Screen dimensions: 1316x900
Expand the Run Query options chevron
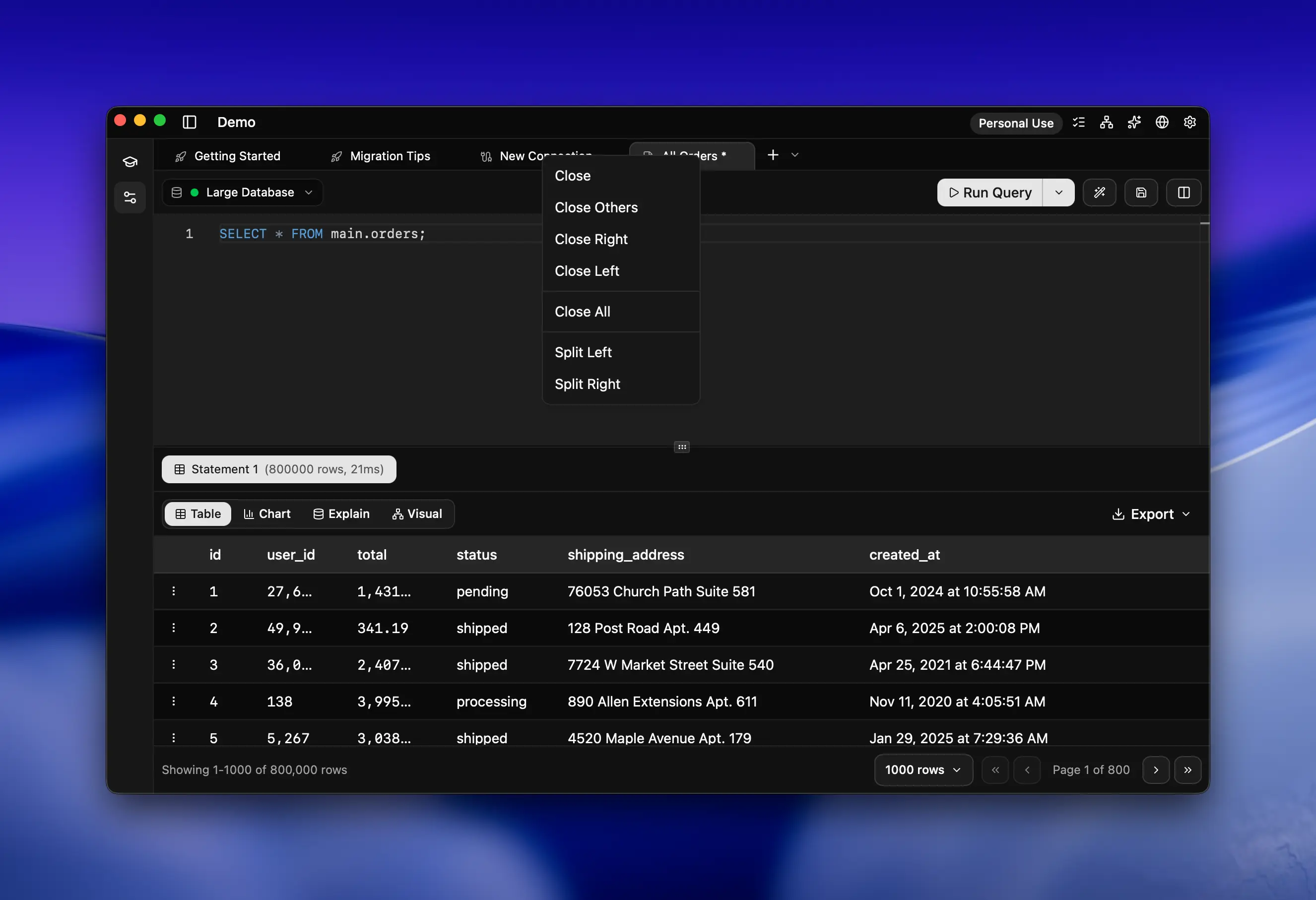(x=1058, y=193)
